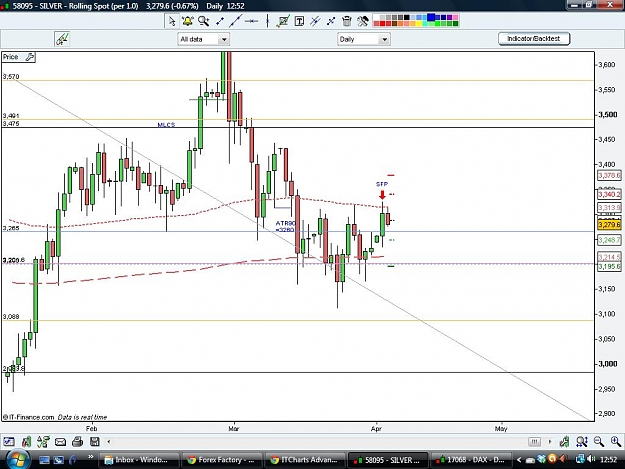Pick the pink color swatch
The image size is (625, 469).
[456, 18]
